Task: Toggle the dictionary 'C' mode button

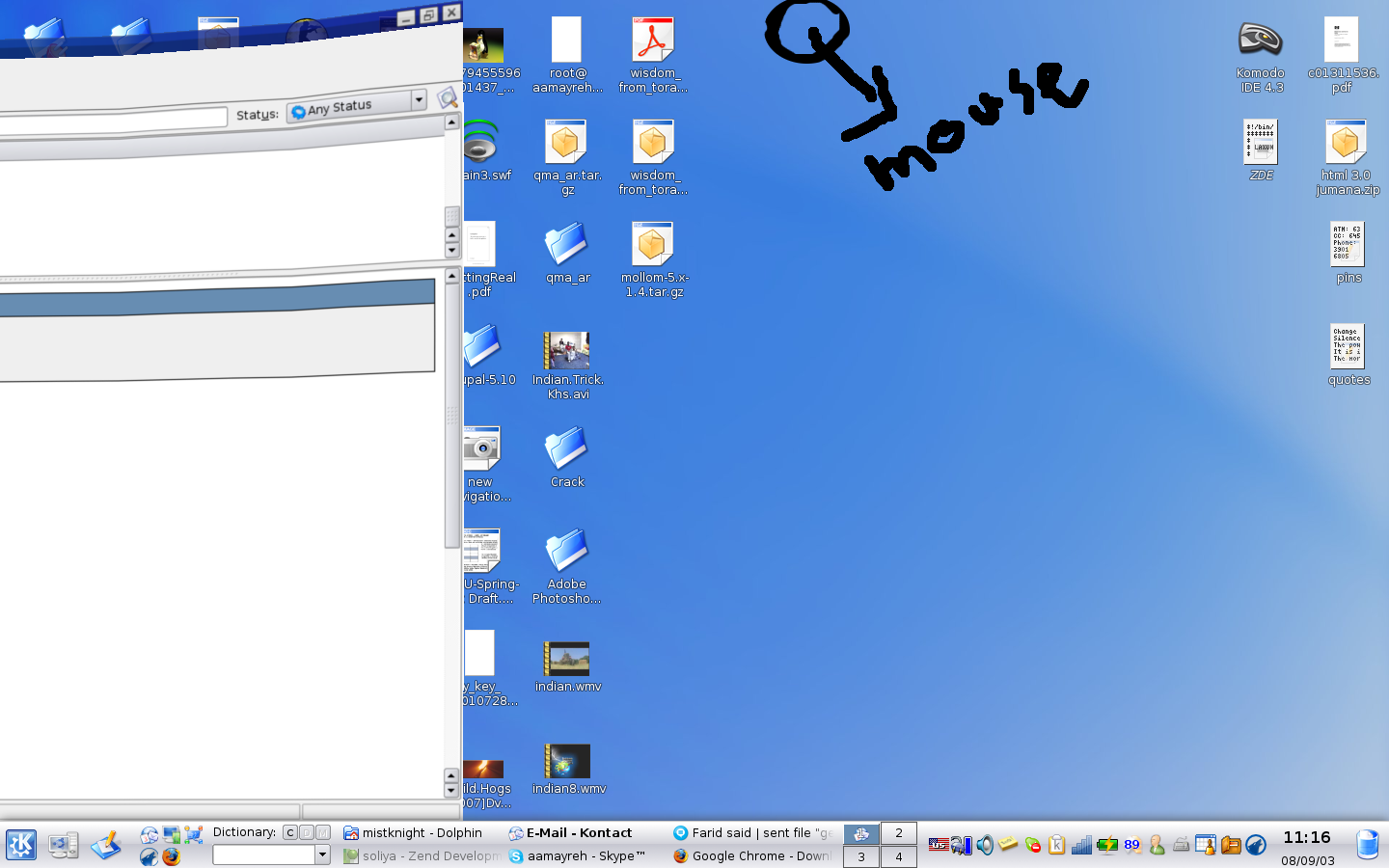Action: tap(289, 832)
